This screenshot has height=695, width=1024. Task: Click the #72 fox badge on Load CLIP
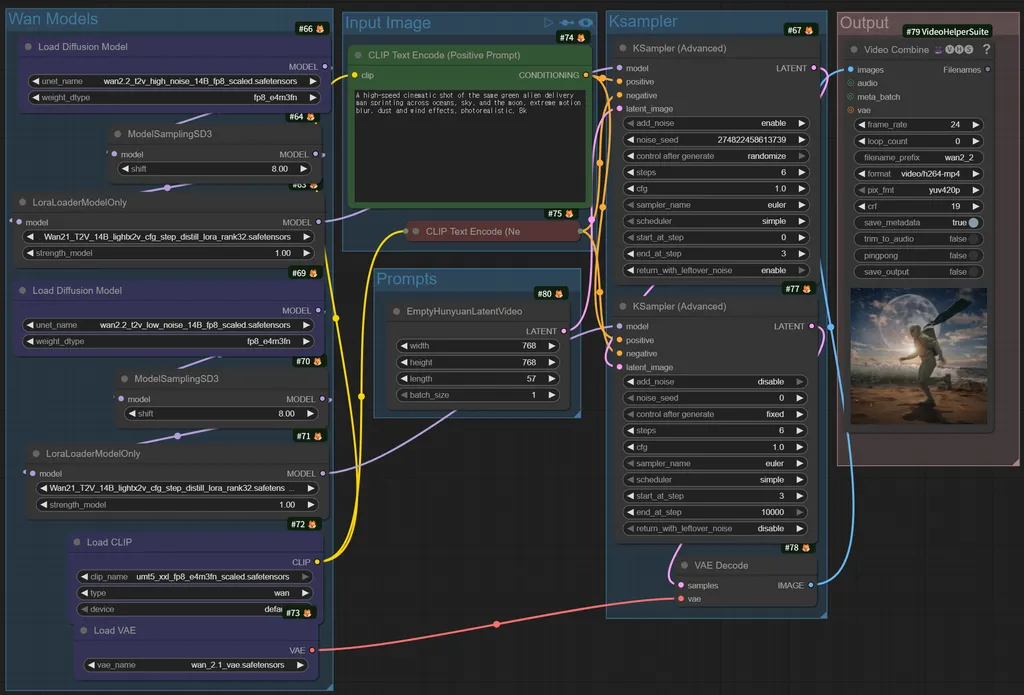(x=304, y=524)
